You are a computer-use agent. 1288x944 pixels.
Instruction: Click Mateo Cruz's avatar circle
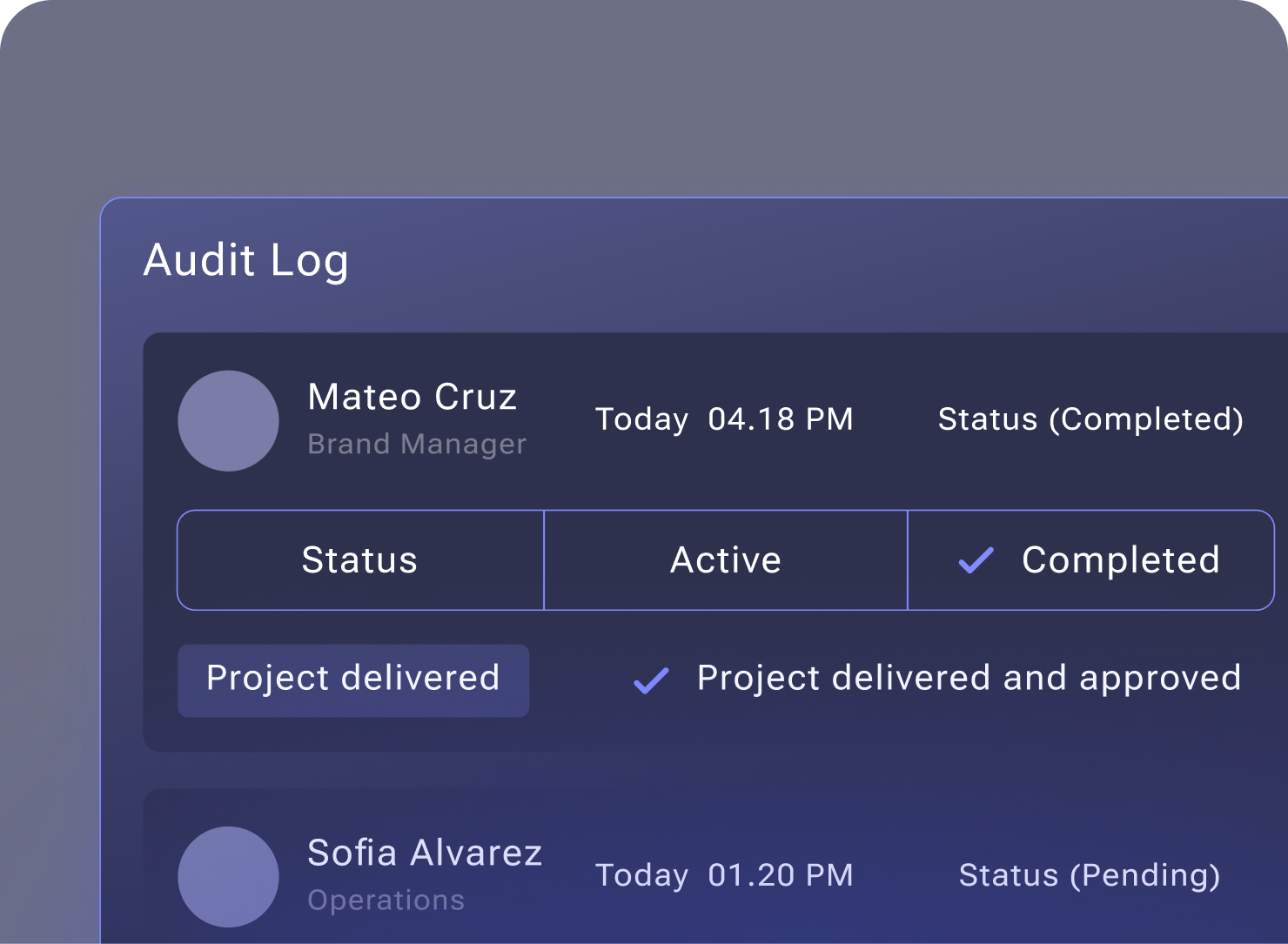pyautogui.click(x=228, y=421)
